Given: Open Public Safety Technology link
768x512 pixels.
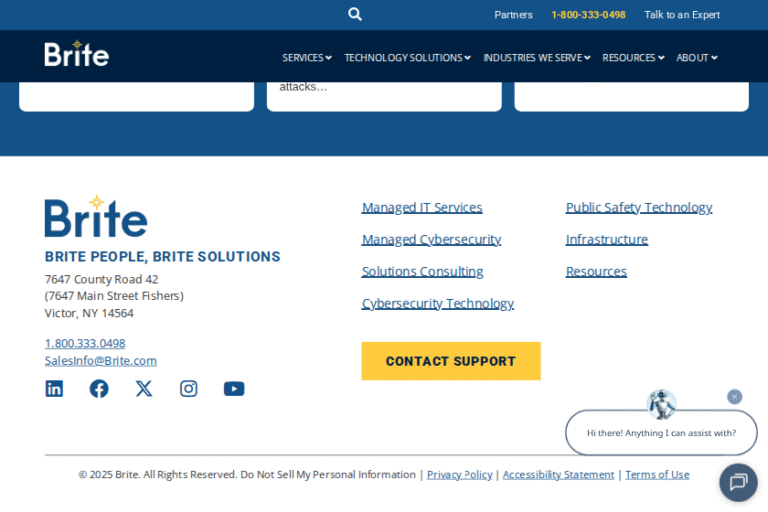Looking at the screenshot, I should (x=639, y=208).
